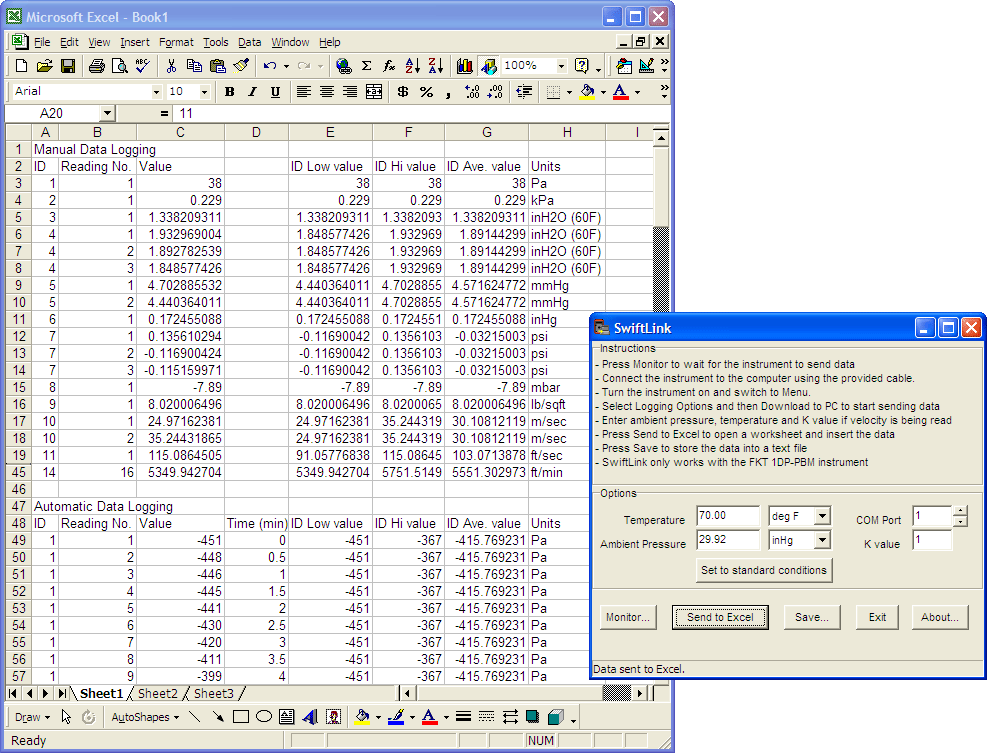987x753 pixels.
Task: Open the Insert menu
Action: (x=135, y=42)
